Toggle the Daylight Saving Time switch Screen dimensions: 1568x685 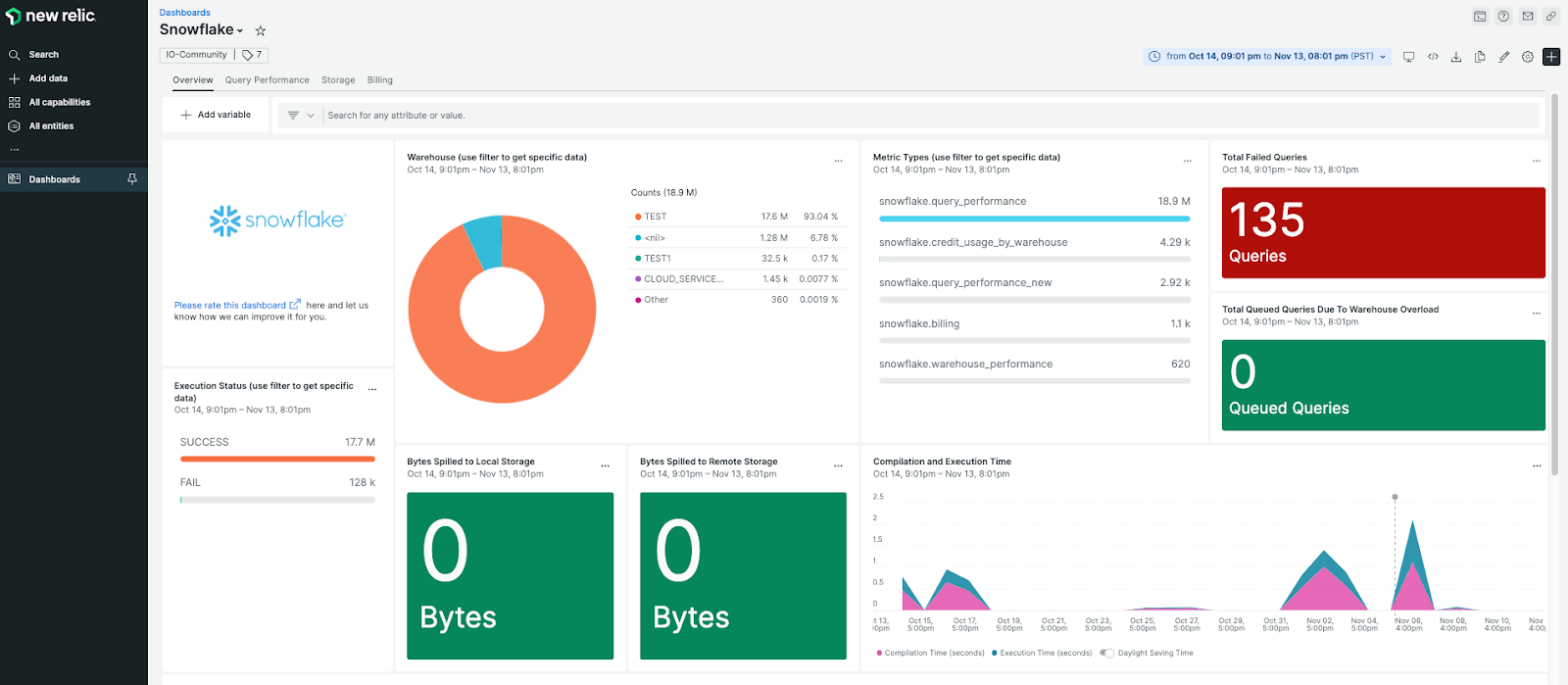tap(1106, 653)
